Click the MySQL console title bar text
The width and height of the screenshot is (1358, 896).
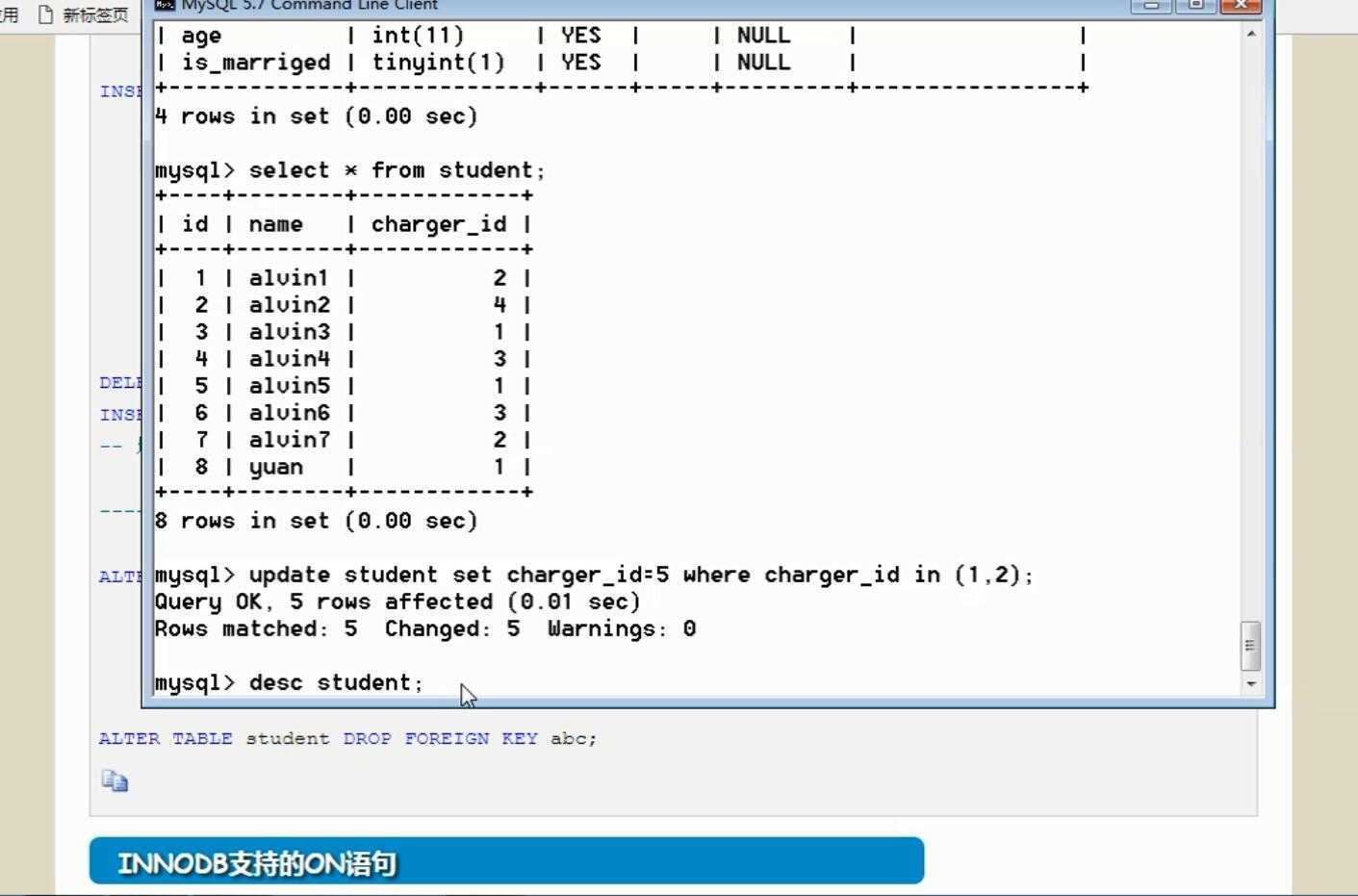point(309,5)
